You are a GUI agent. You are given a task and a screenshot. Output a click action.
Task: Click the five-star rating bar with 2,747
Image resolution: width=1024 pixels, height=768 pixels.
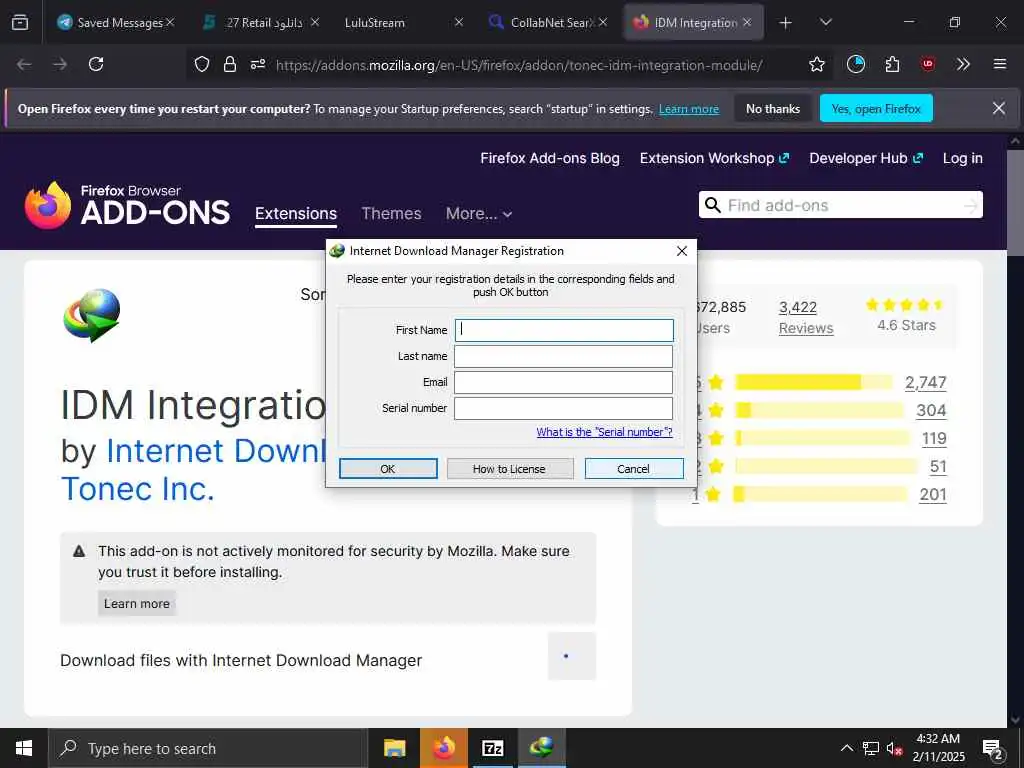813,382
